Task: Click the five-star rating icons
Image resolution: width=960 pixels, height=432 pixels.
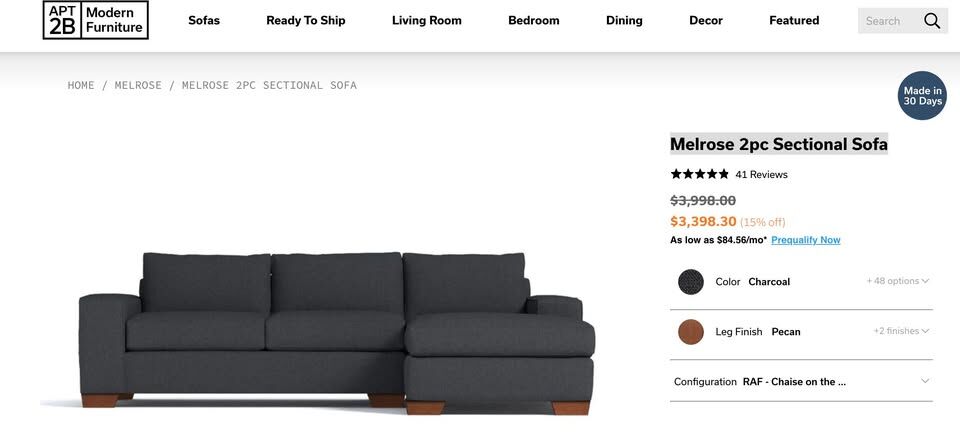Action: (699, 174)
